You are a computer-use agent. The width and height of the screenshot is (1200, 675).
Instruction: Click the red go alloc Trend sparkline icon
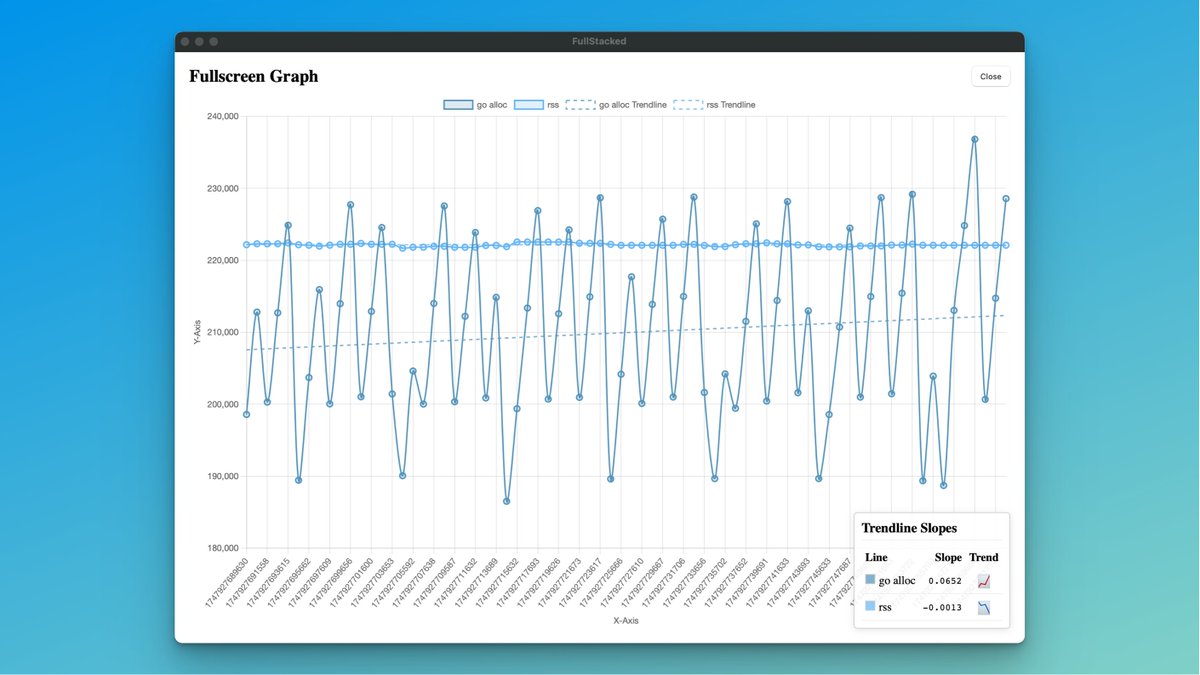(984, 580)
